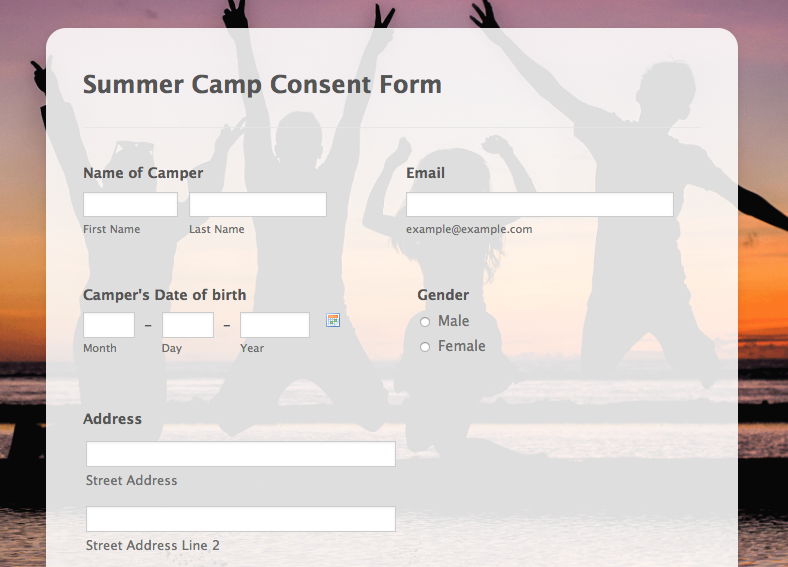Screen dimensions: 788x567
Task: Focus the Street Address Line 2 input
Action: click(x=241, y=519)
